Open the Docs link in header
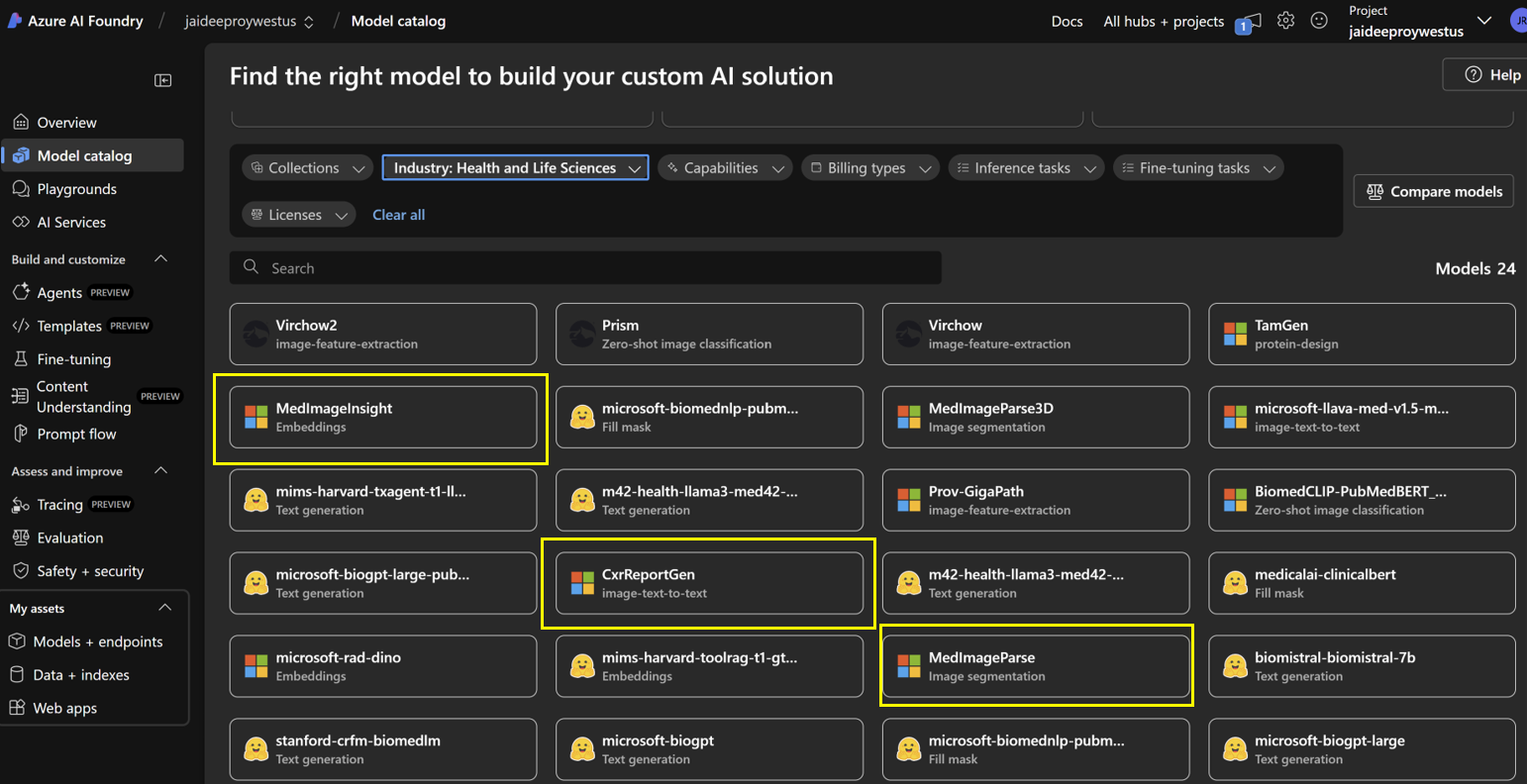Screen dimensions: 1527x784 tap(1067, 21)
